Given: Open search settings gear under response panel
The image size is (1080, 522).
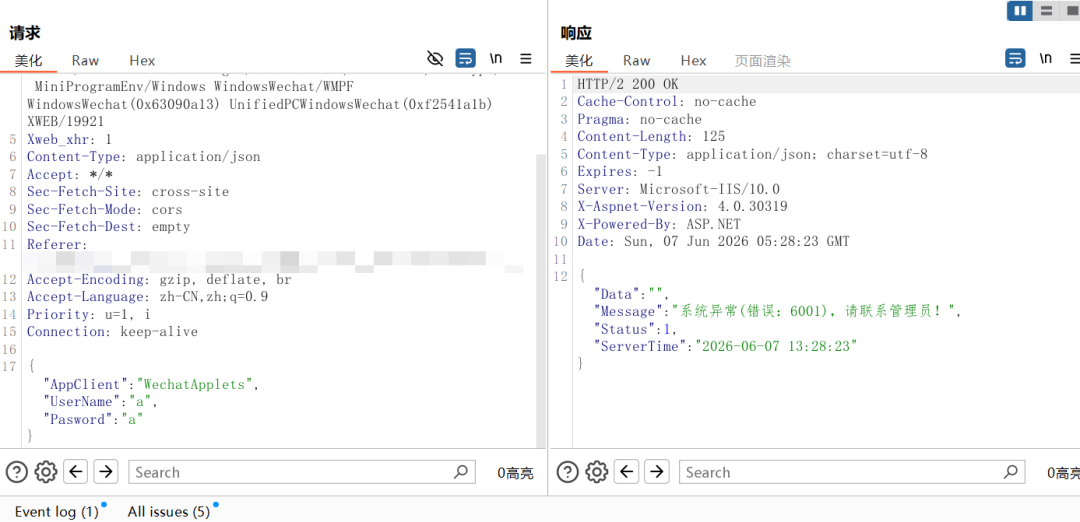Looking at the screenshot, I should (596, 472).
